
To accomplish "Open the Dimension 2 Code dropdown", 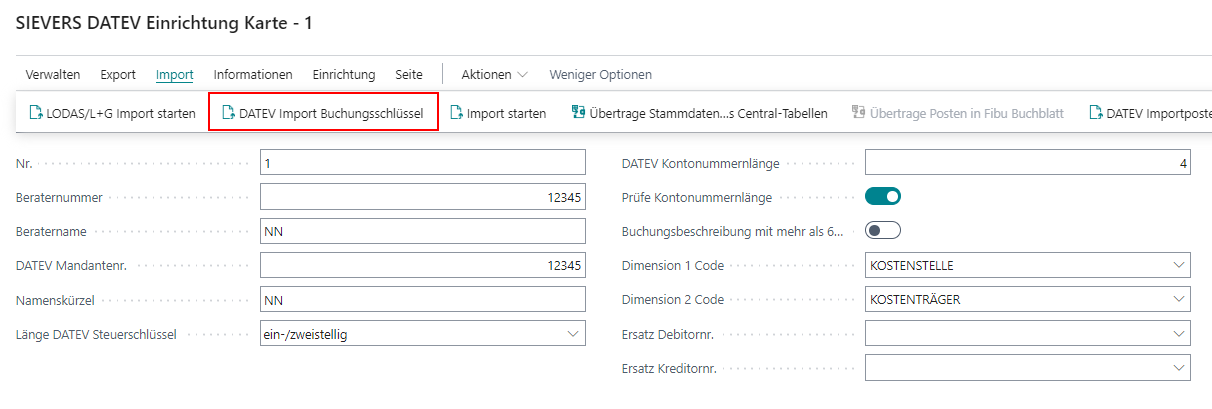I will pyautogui.click(x=1177, y=299).
